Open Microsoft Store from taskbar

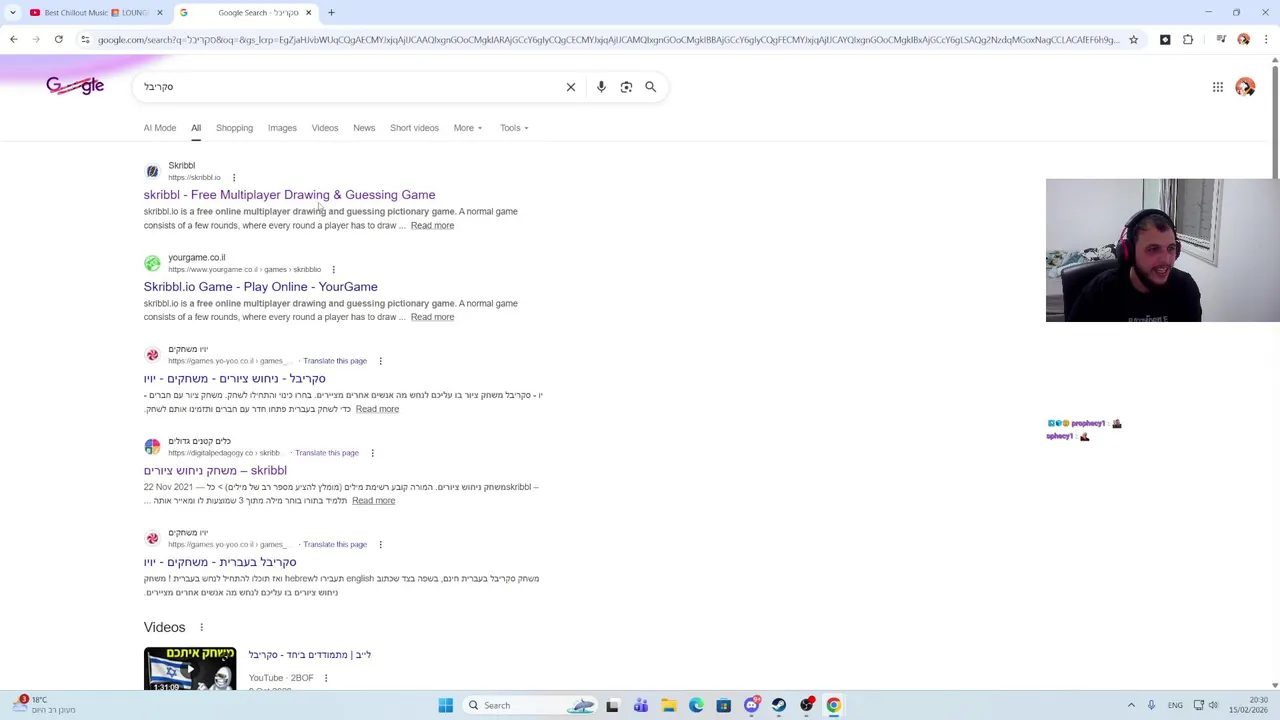click(723, 705)
